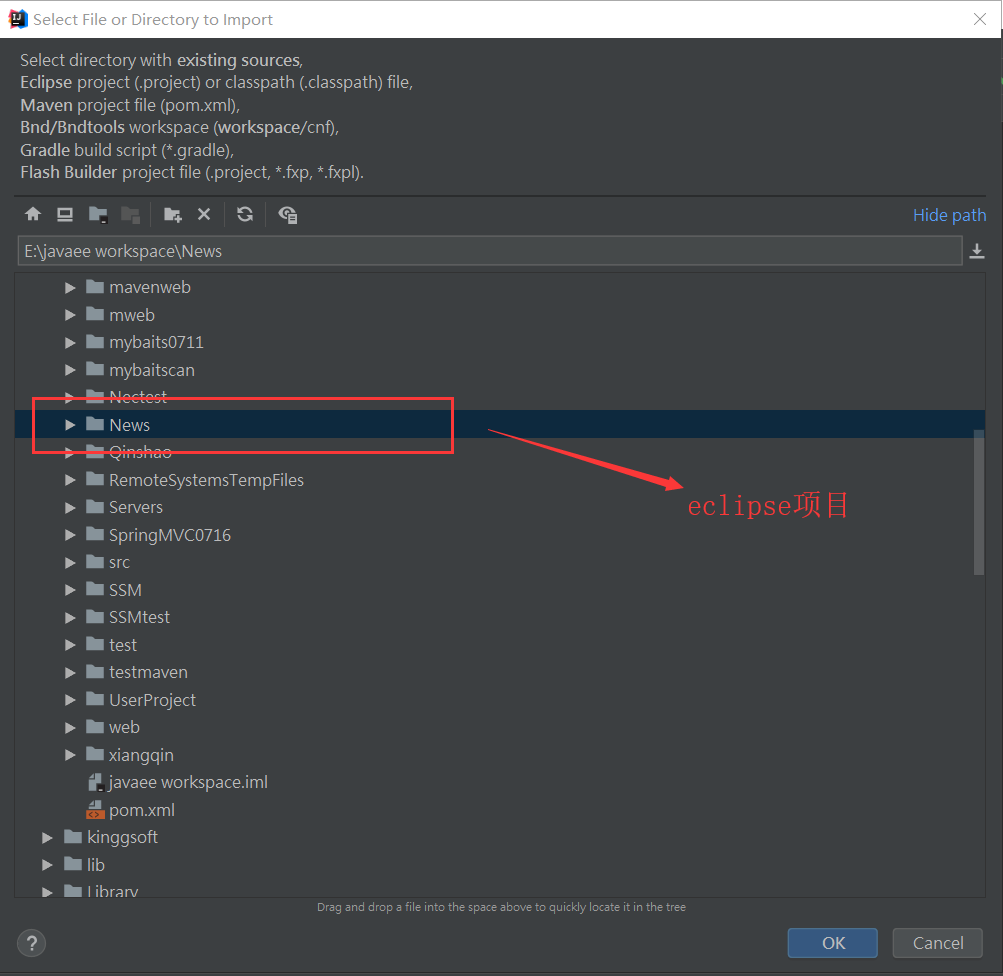Select the mybaitscan folder name

pyautogui.click(x=152, y=370)
